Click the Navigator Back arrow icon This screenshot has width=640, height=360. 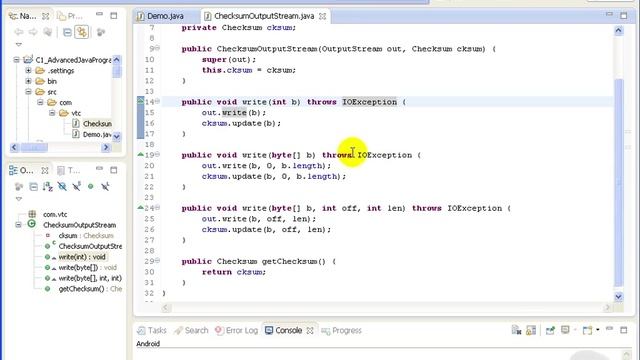coord(19,32)
